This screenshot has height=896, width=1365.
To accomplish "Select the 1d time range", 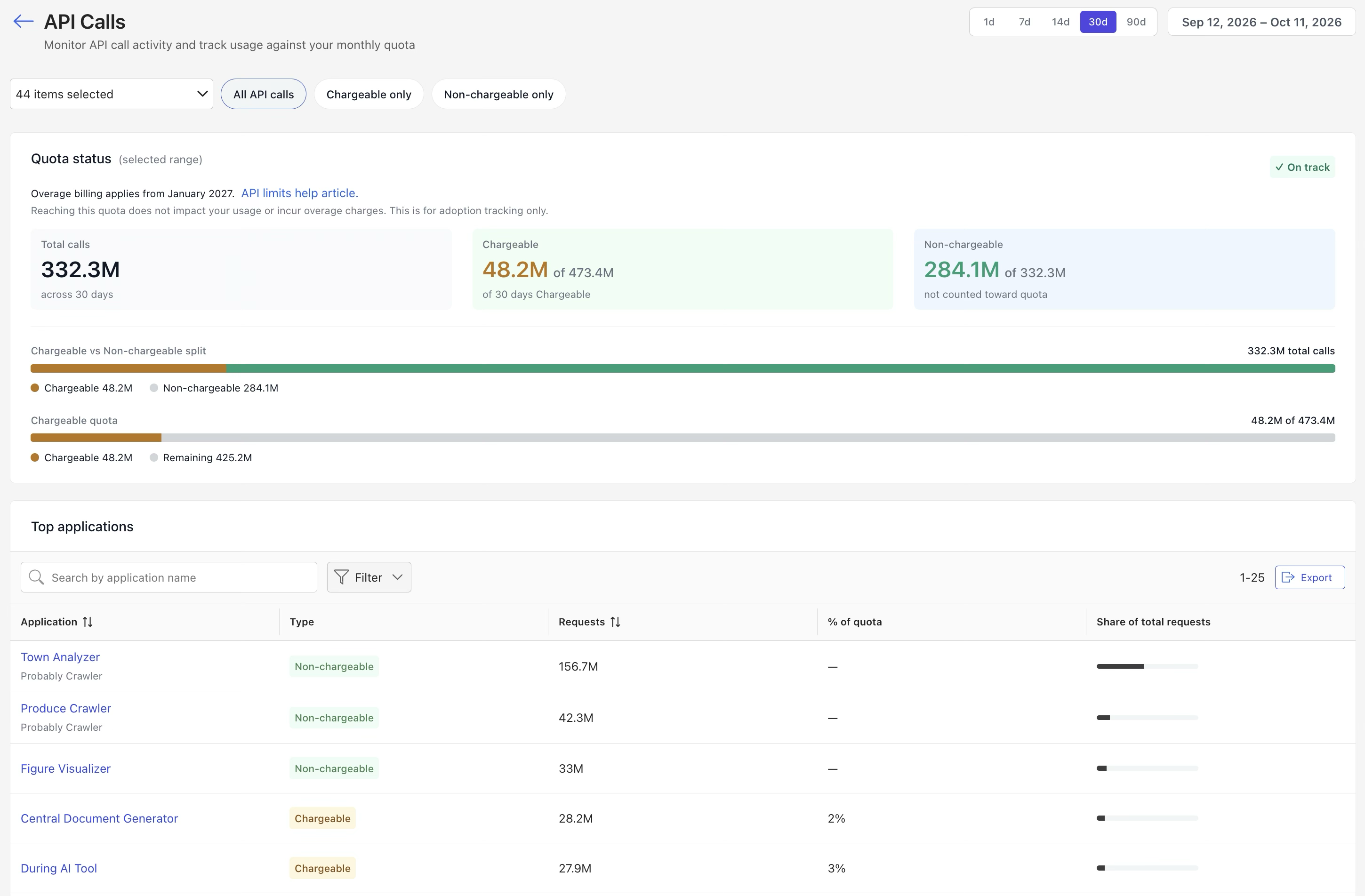I will coord(989,22).
